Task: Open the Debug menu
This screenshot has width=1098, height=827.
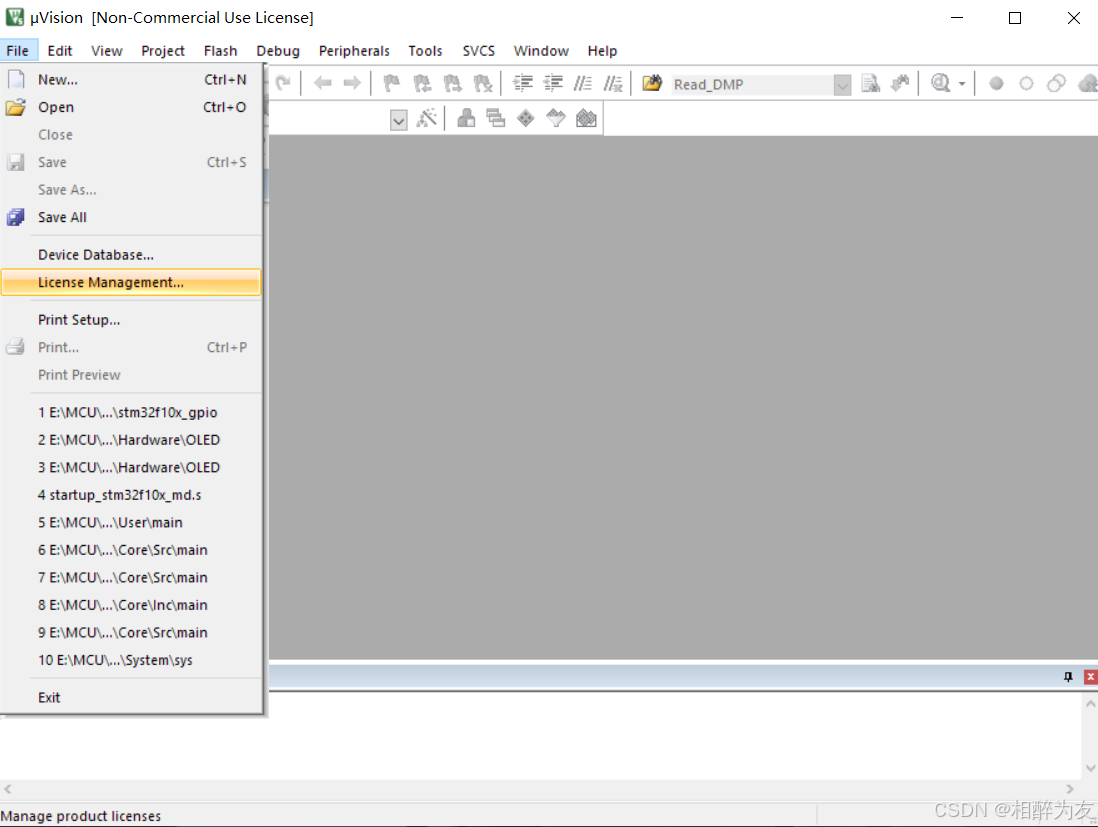Action: (278, 51)
